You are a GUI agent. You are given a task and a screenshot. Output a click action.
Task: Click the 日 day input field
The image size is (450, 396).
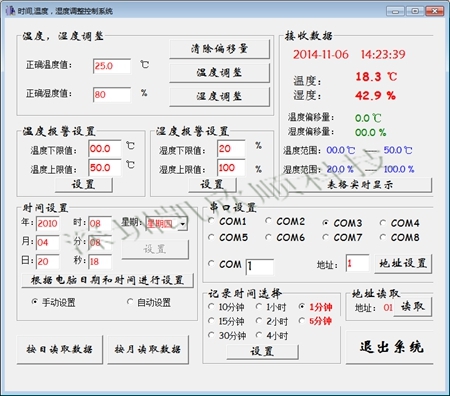(x=48, y=261)
